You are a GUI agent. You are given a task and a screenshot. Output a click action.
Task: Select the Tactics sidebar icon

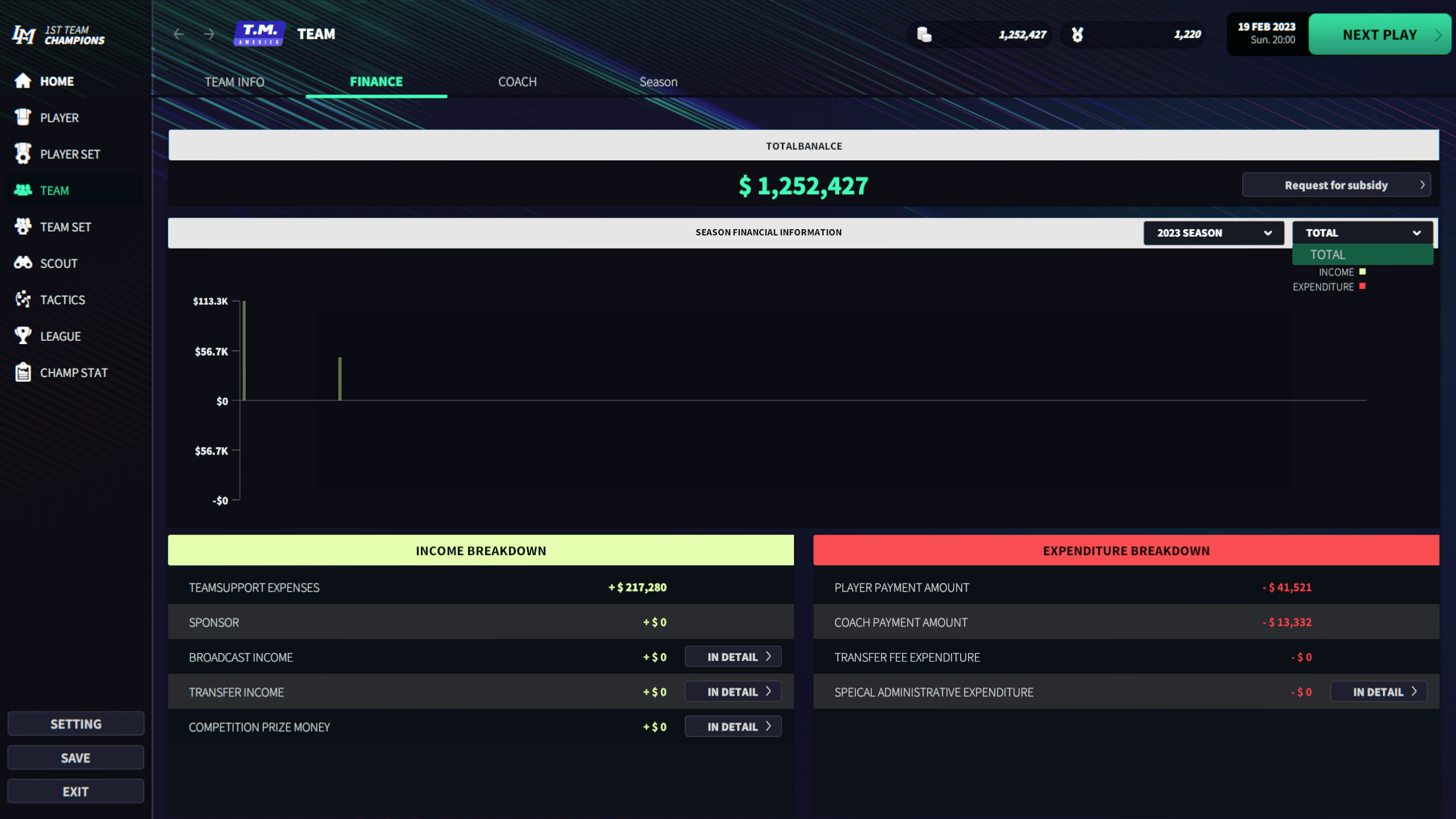23,299
